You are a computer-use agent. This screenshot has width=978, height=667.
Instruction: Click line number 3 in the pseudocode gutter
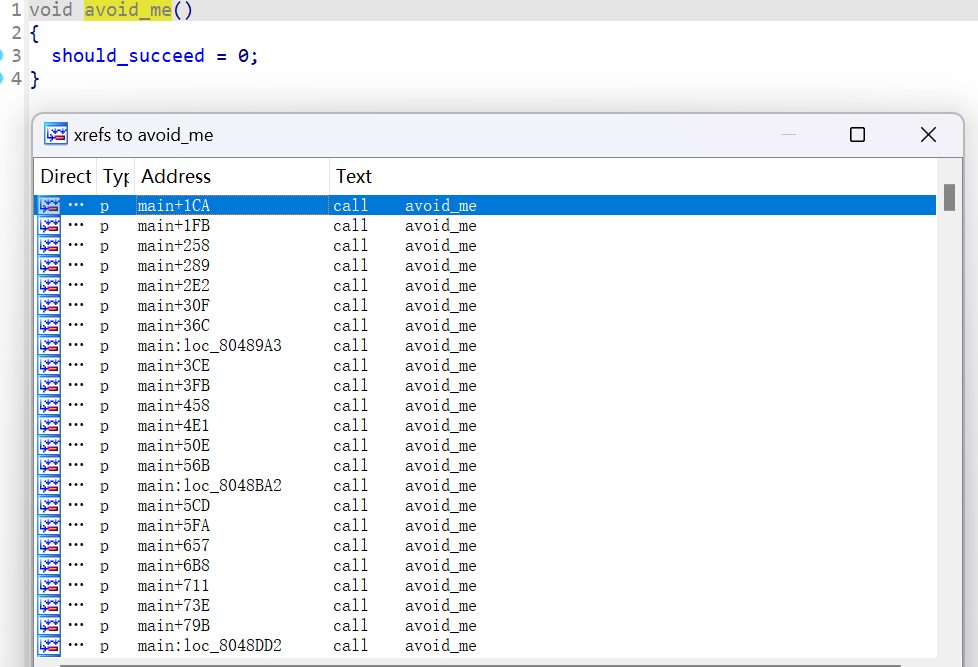16,56
